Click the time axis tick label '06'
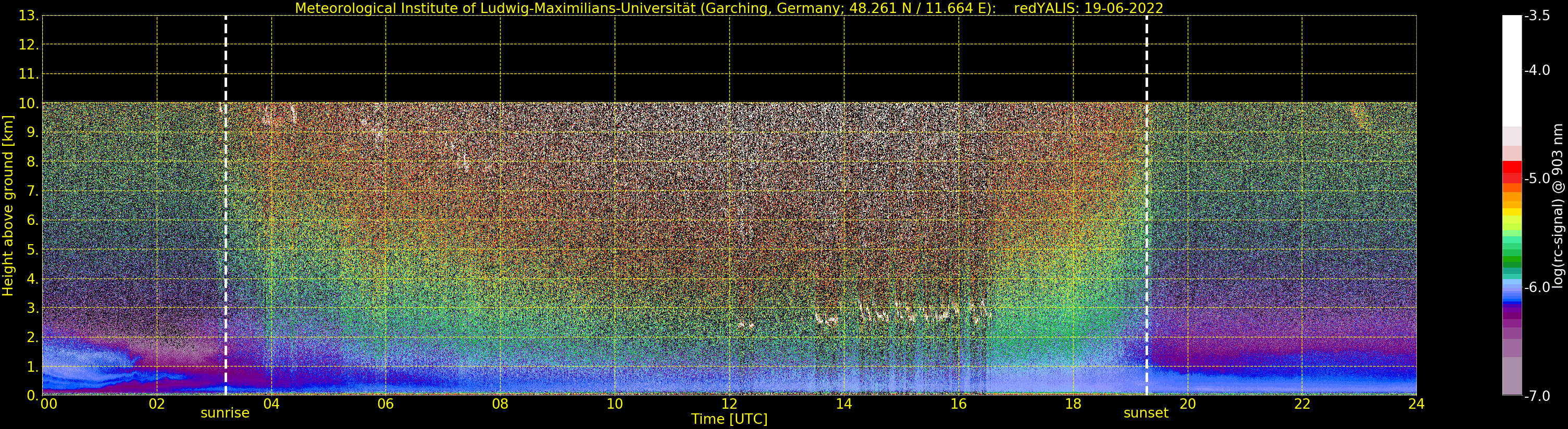This screenshot has height=429, width=1568. click(x=385, y=404)
